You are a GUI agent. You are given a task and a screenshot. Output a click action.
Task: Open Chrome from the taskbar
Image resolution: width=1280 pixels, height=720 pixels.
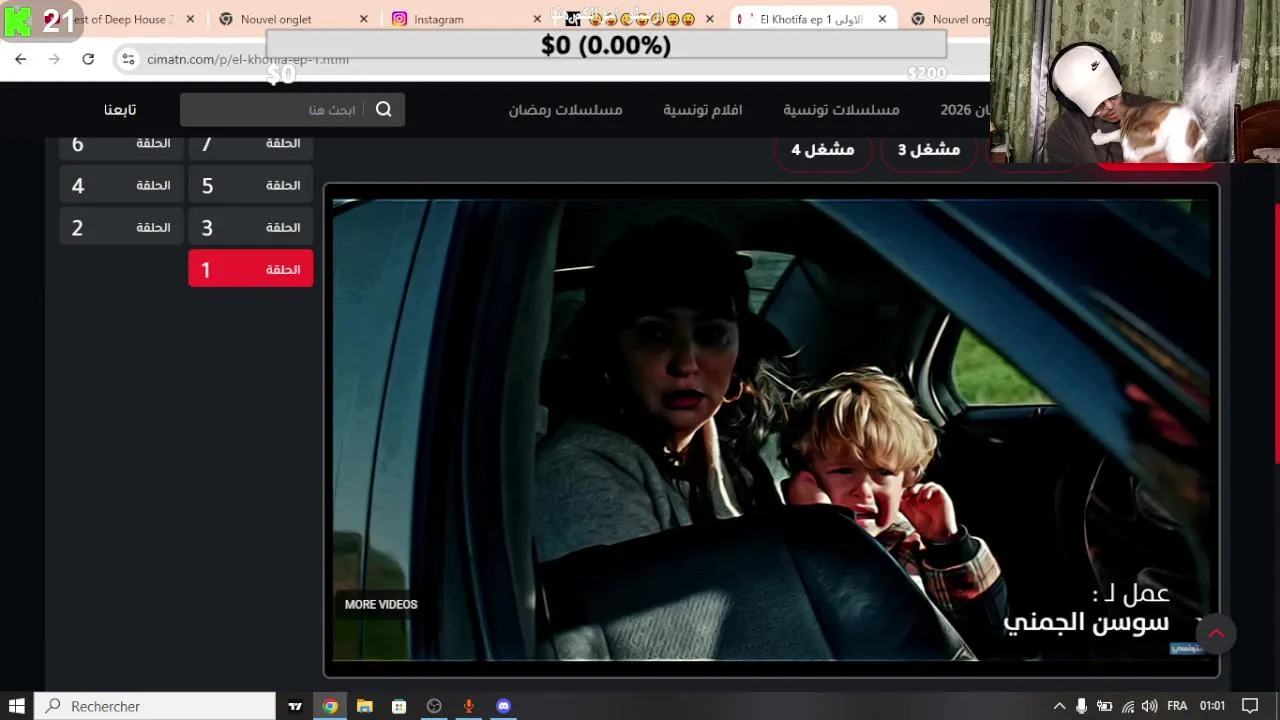pos(330,706)
